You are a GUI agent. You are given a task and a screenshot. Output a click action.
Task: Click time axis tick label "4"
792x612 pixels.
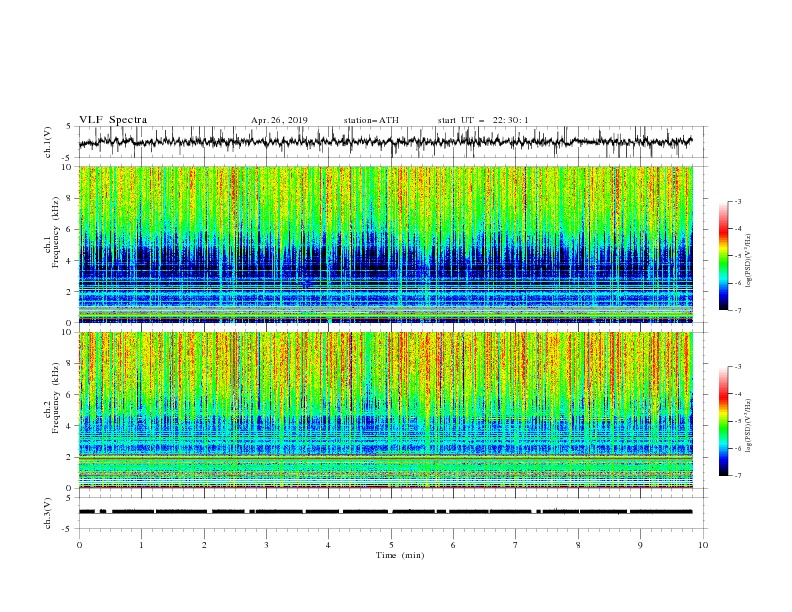tap(328, 545)
